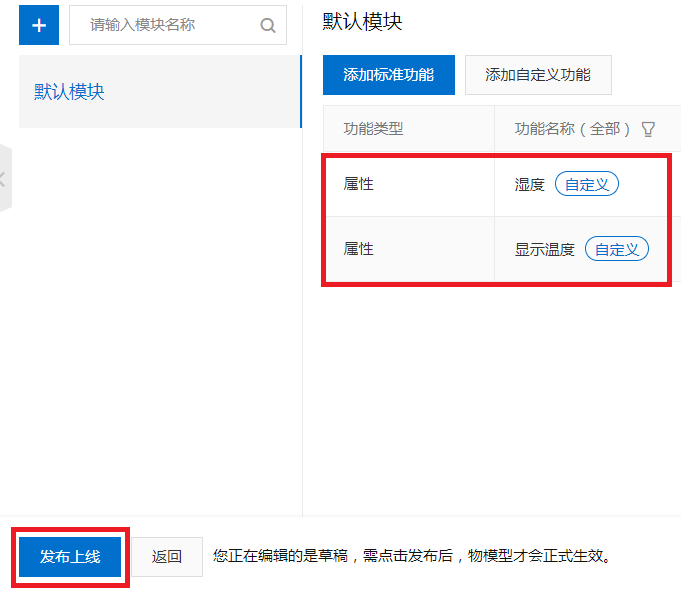Click the 自定义 tag beside 湿度

click(587, 184)
